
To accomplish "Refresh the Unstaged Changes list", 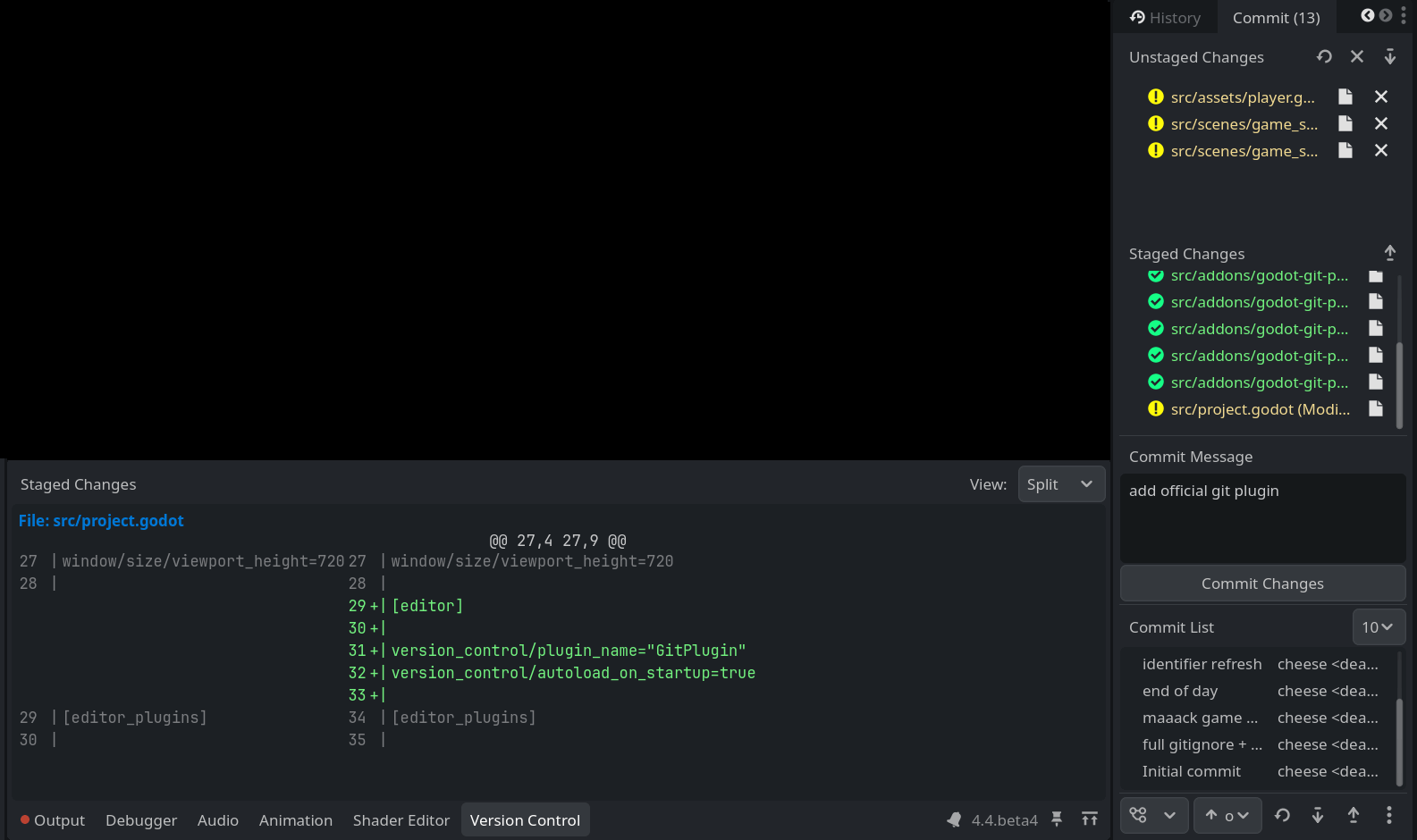I will click(1324, 57).
